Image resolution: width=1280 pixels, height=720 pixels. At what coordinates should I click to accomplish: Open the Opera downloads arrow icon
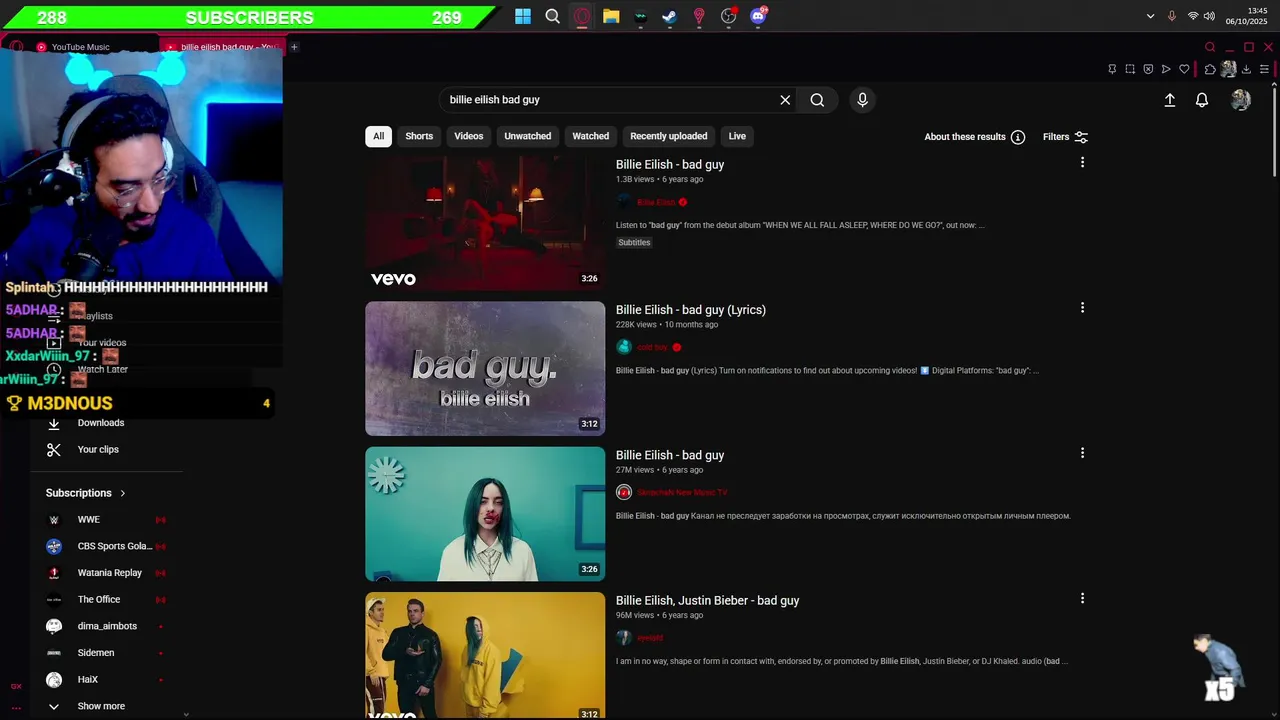(x=1246, y=69)
